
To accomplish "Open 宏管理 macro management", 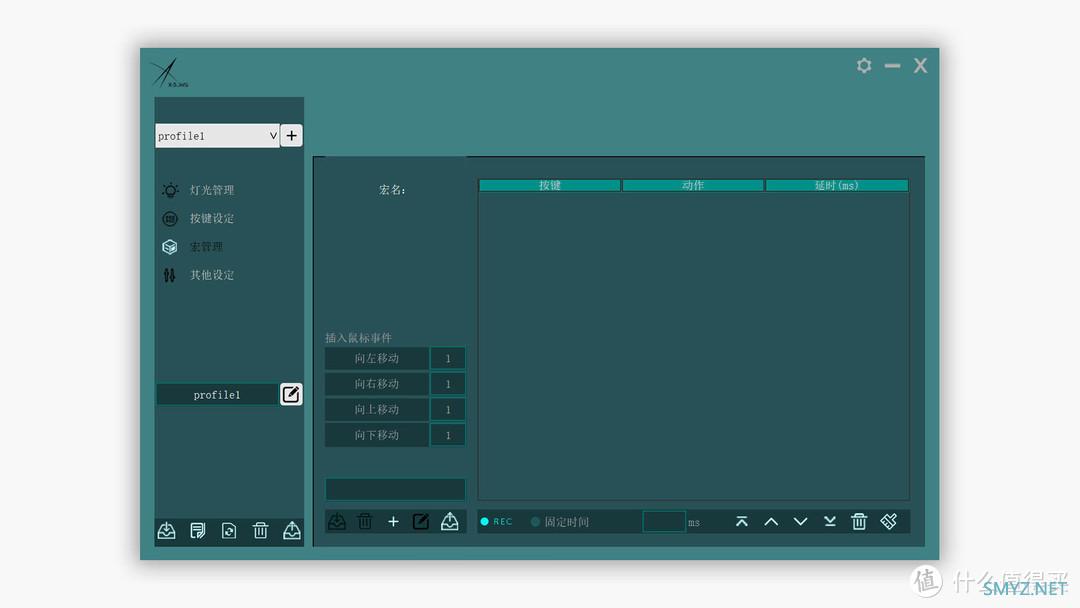I will pyautogui.click(x=206, y=247).
